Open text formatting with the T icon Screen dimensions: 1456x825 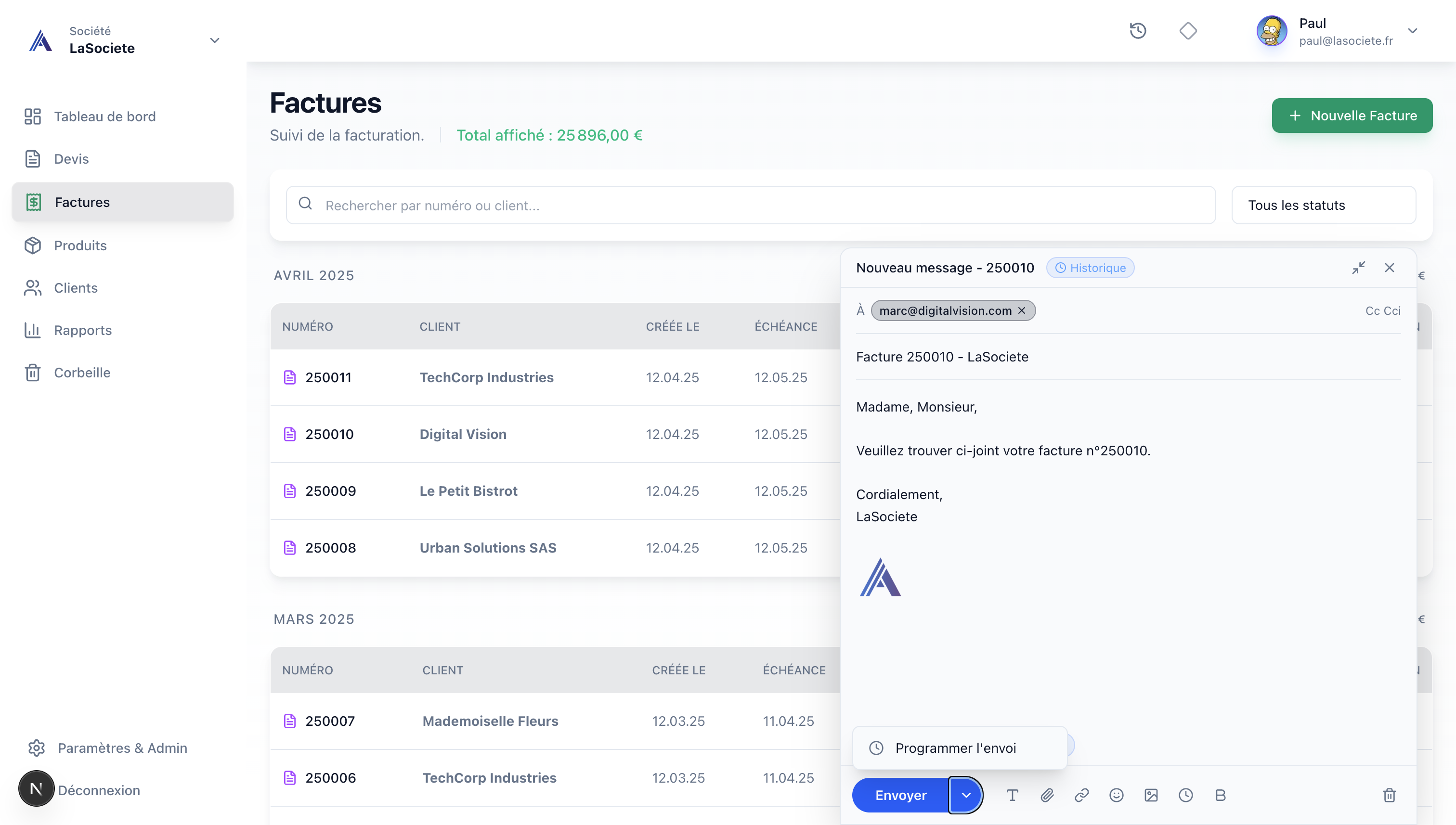pos(1012,795)
